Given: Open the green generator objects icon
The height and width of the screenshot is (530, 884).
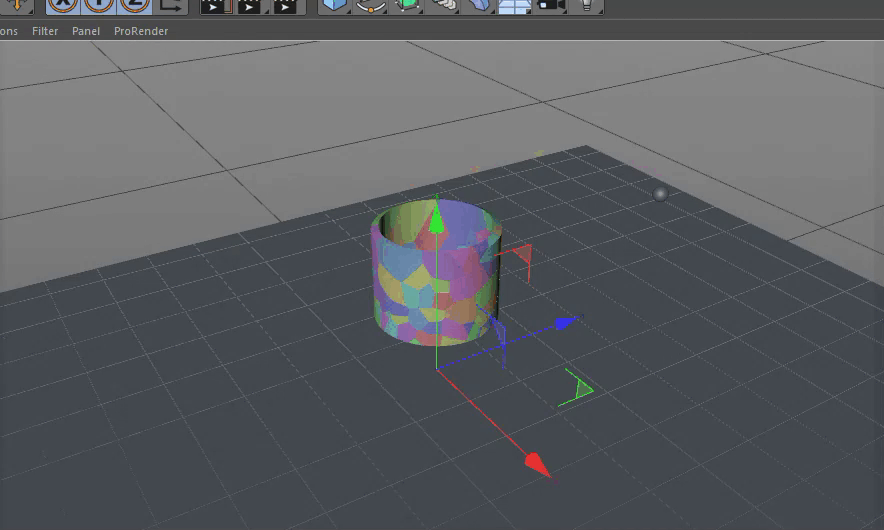Looking at the screenshot, I should pyautogui.click(x=407, y=5).
